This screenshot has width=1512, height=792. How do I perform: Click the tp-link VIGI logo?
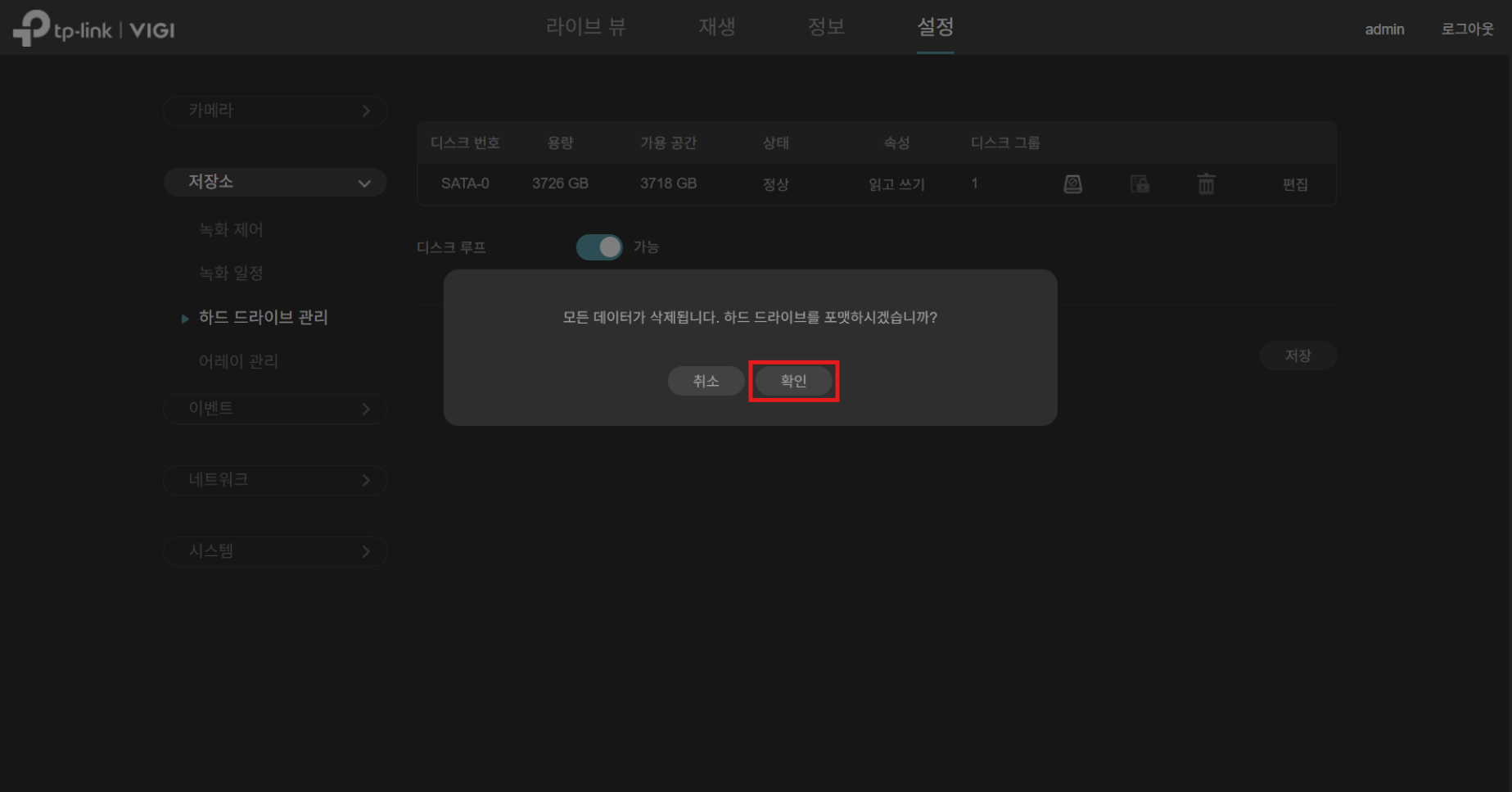pos(94,29)
